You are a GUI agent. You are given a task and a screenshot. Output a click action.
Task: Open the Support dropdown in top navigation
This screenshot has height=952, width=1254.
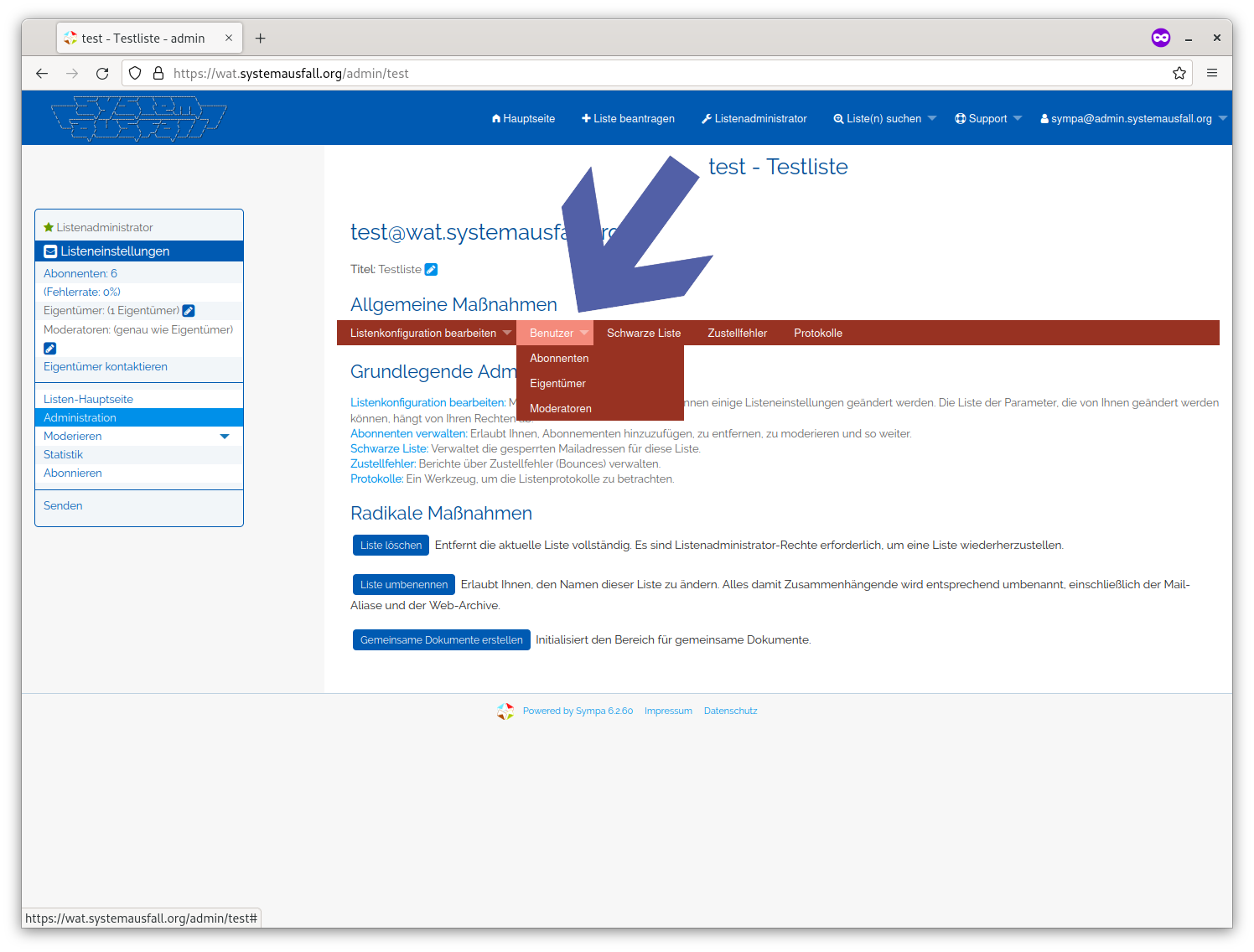pyautogui.click(x=988, y=118)
